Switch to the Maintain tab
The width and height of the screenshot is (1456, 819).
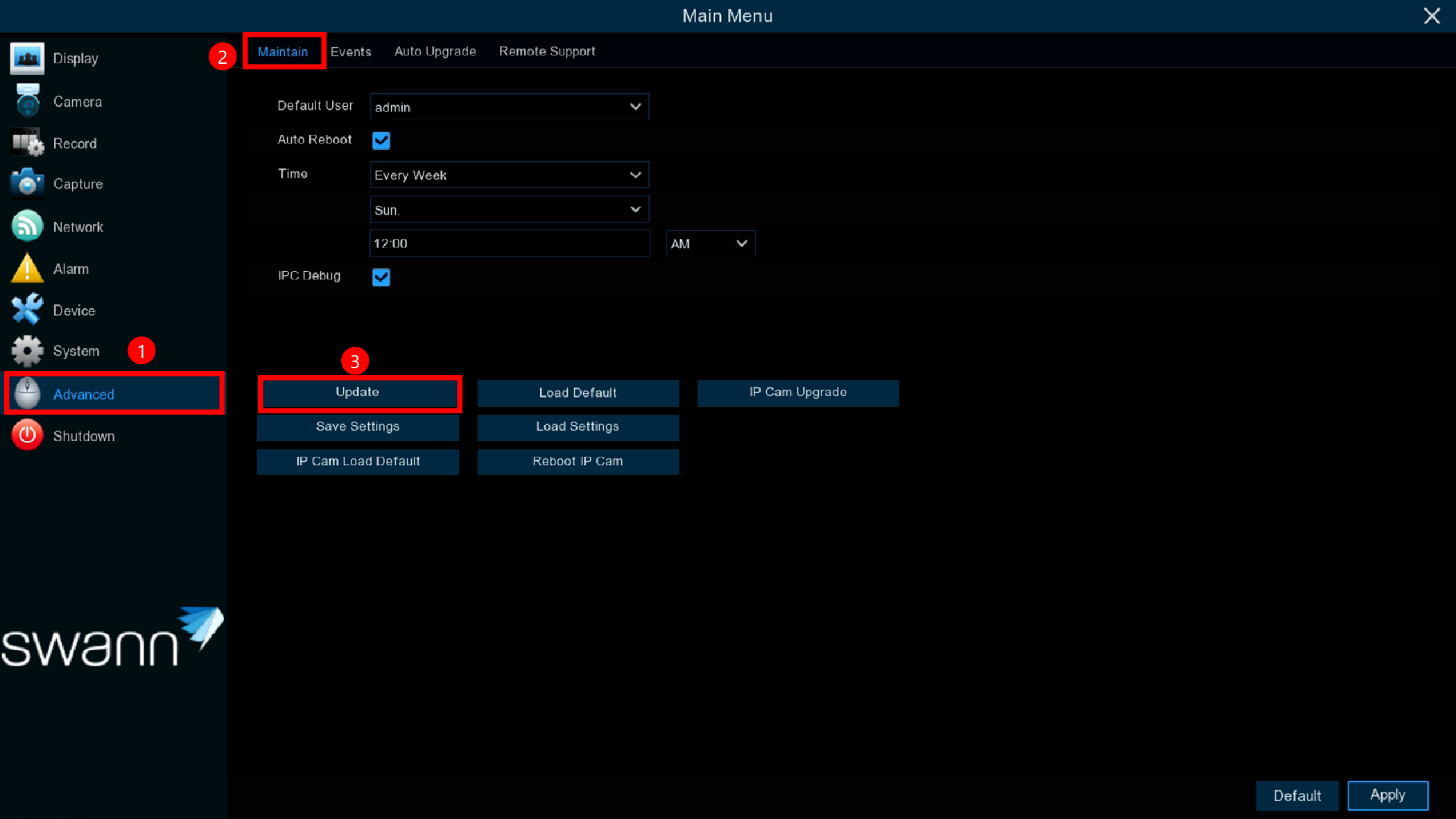click(x=283, y=52)
